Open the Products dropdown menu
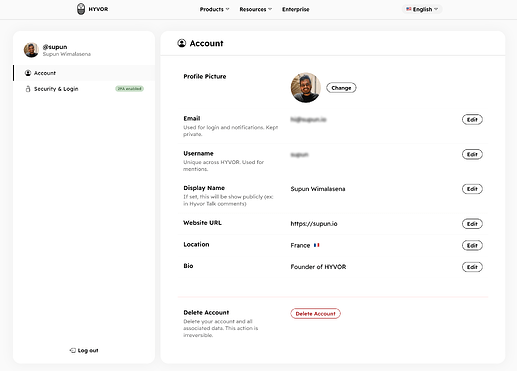This screenshot has height=371, width=517. pos(214,9)
